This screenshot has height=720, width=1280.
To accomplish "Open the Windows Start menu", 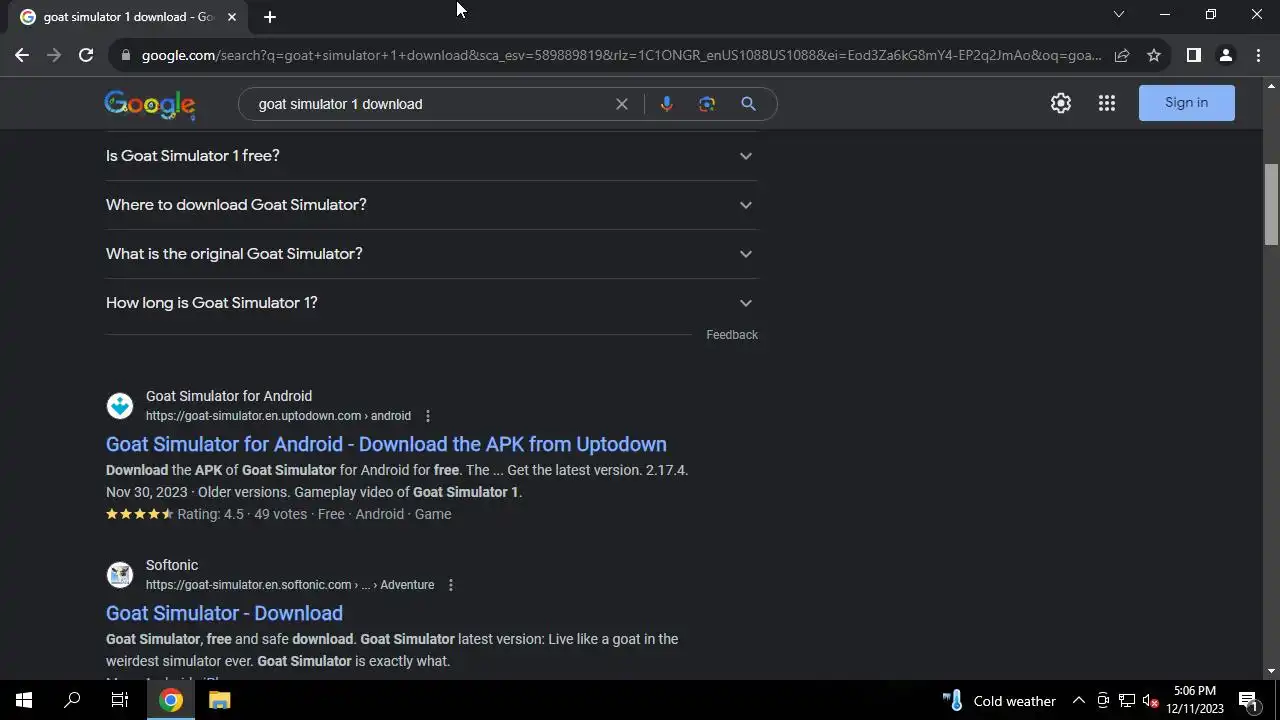I will [24, 700].
